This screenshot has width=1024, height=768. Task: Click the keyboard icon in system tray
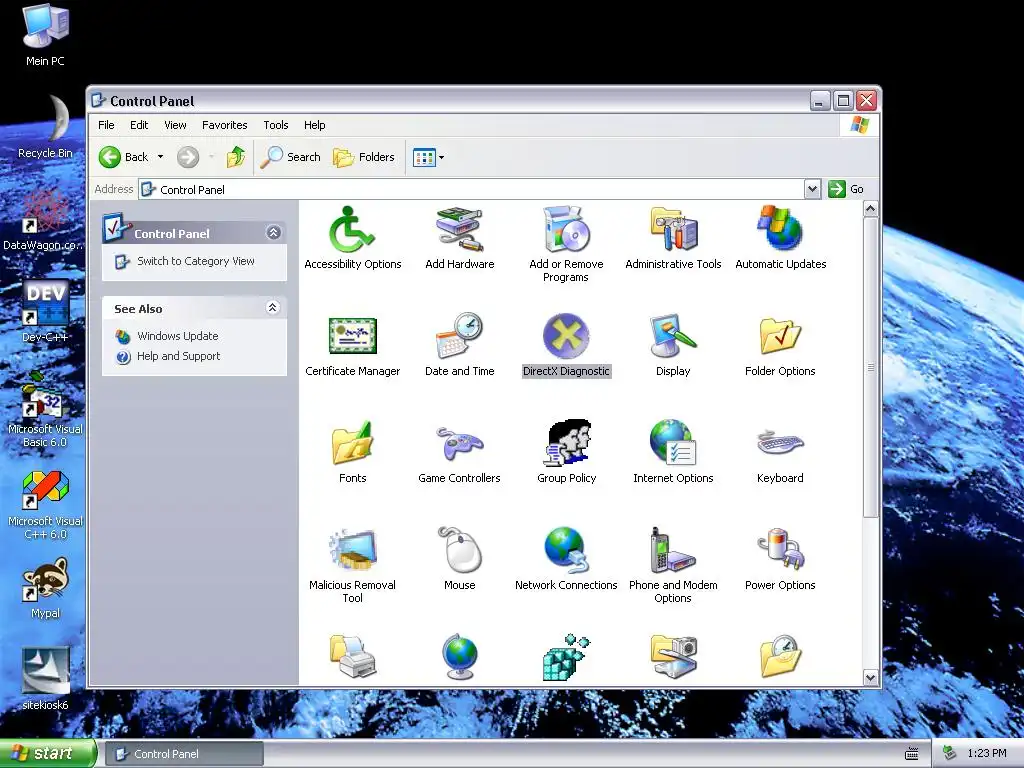click(912, 754)
